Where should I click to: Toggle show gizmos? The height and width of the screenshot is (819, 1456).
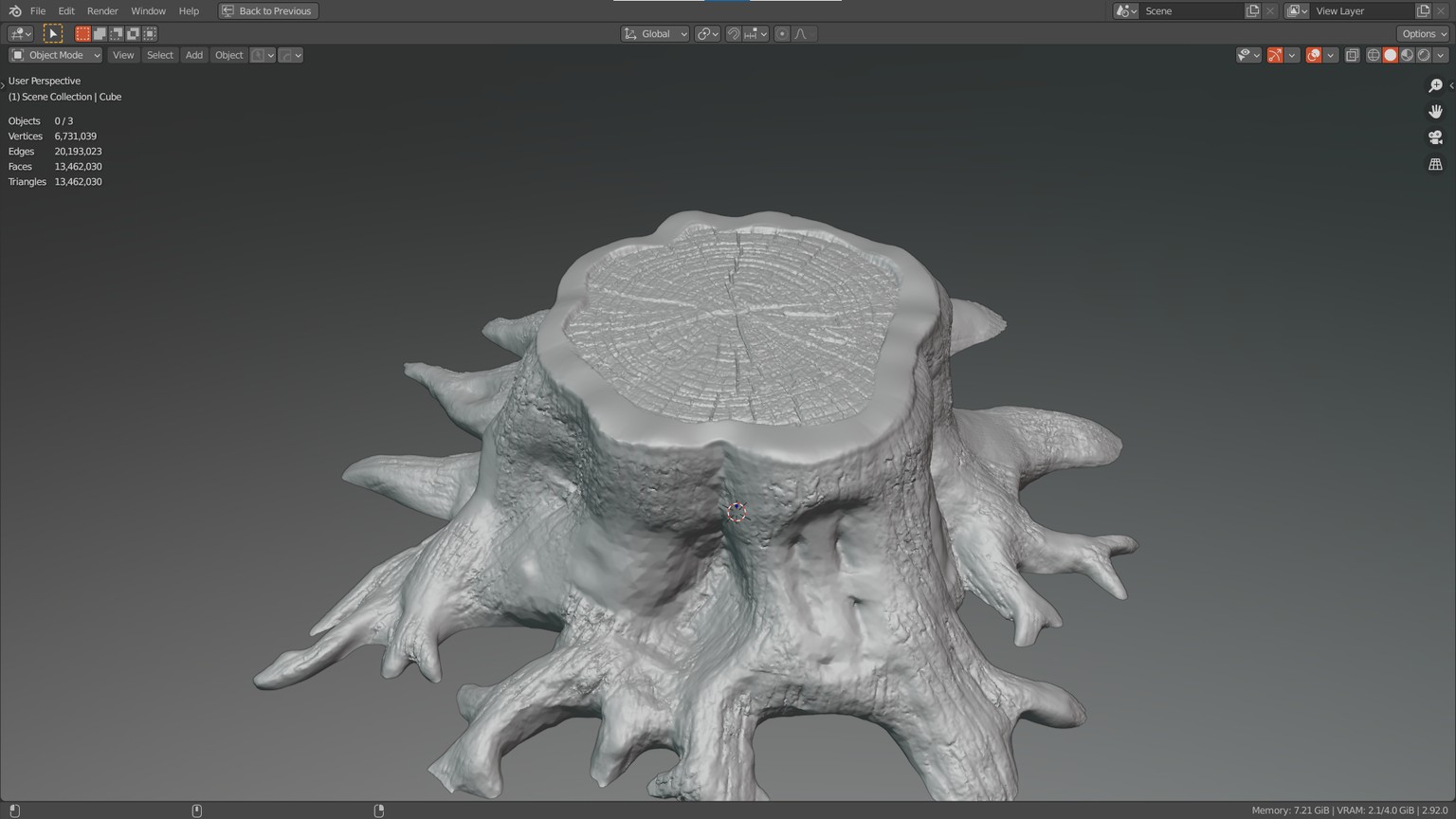pyautogui.click(x=1275, y=55)
